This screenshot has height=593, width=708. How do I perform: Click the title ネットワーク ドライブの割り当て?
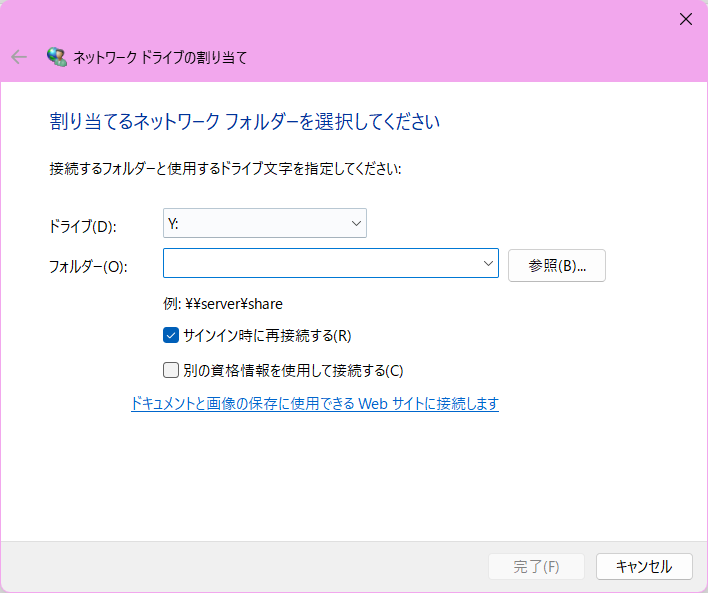[x=160, y=57]
